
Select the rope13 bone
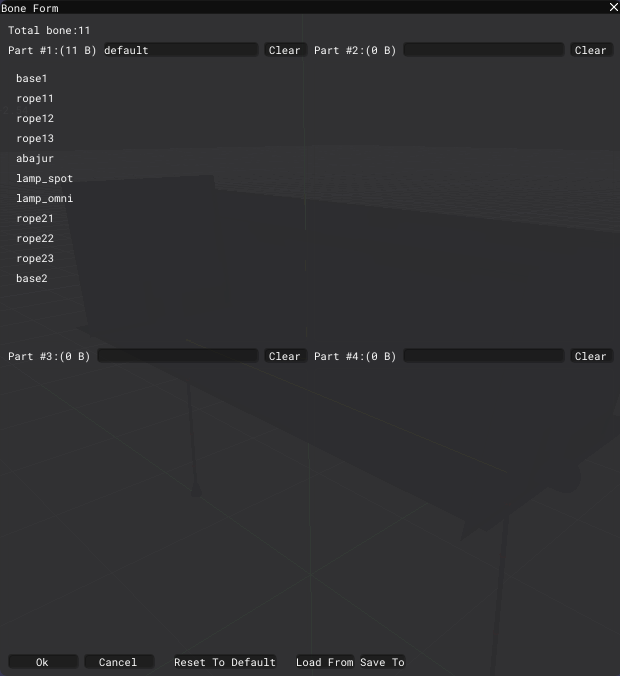pos(35,138)
